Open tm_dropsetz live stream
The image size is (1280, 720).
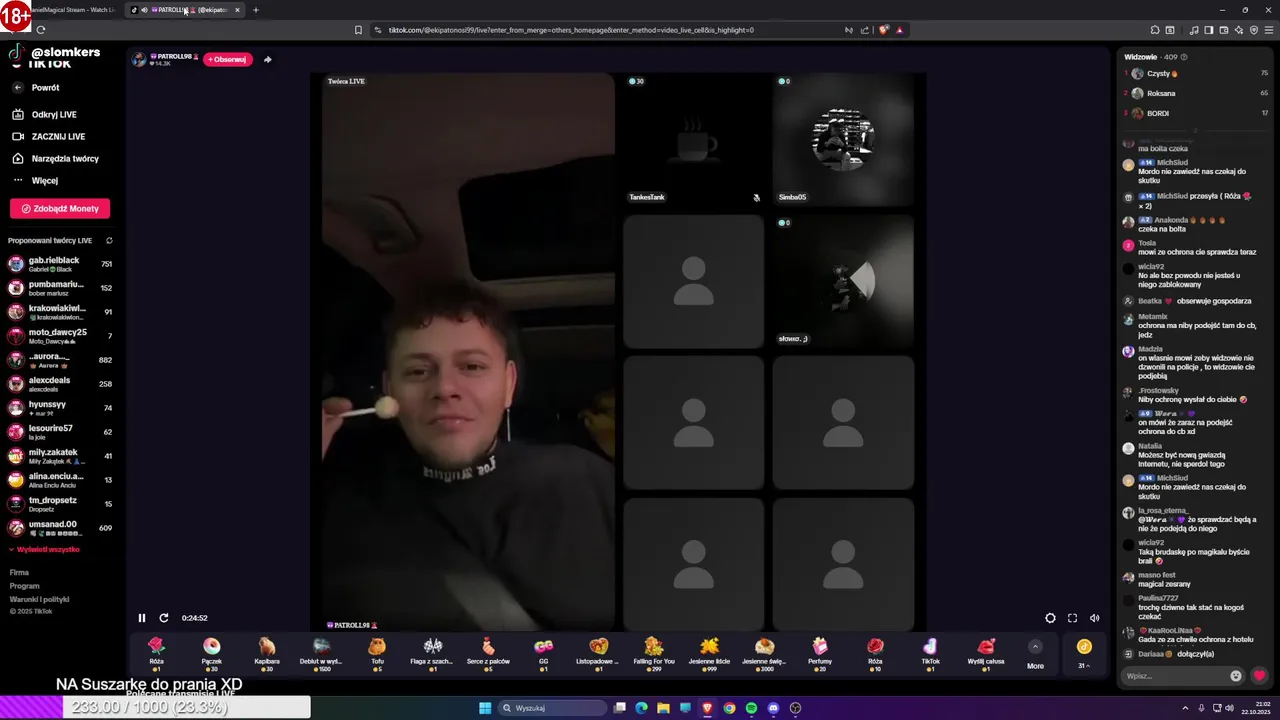click(60, 503)
